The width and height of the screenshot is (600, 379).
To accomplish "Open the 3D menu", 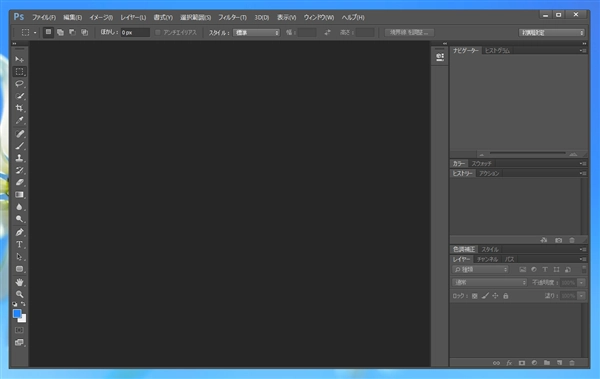I will click(262, 18).
